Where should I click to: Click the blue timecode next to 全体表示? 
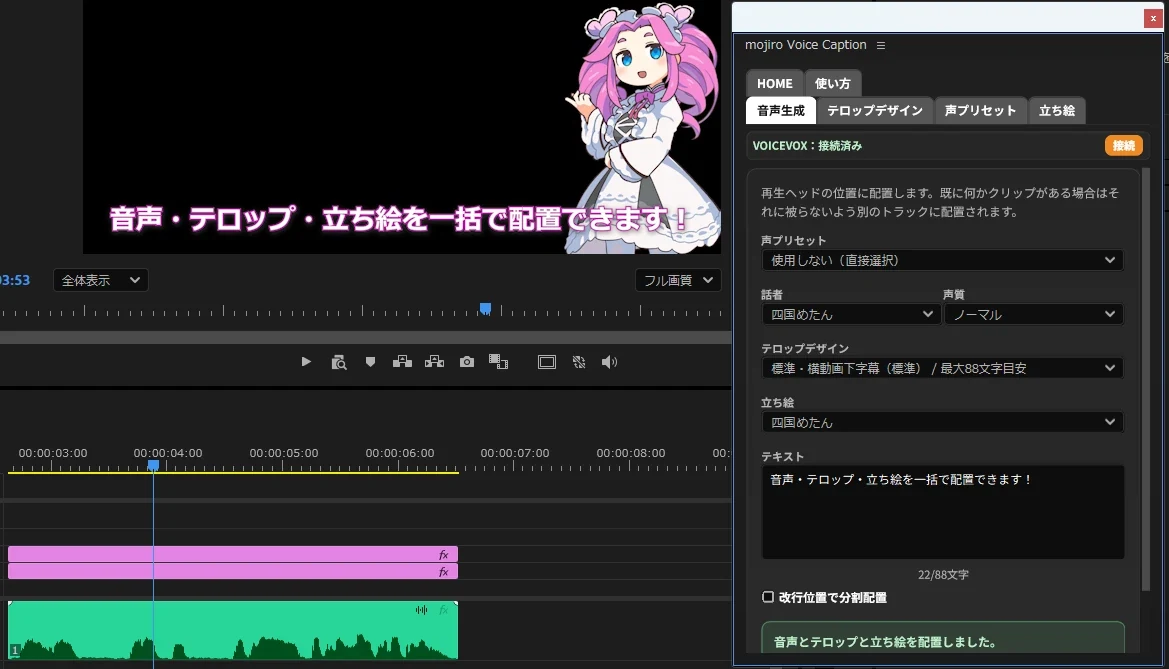coord(15,280)
